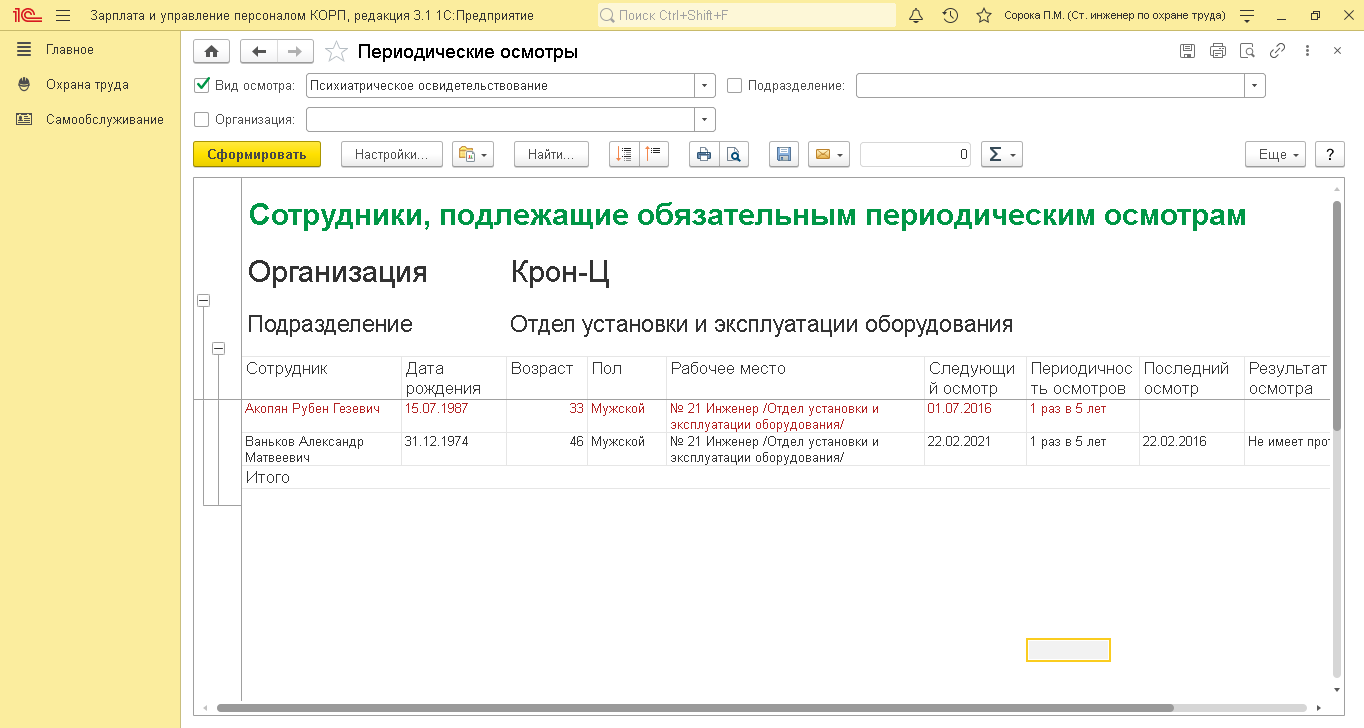Viewport: 1364px width, 728px height.
Task: Open the Настройки... button
Action: tap(391, 154)
